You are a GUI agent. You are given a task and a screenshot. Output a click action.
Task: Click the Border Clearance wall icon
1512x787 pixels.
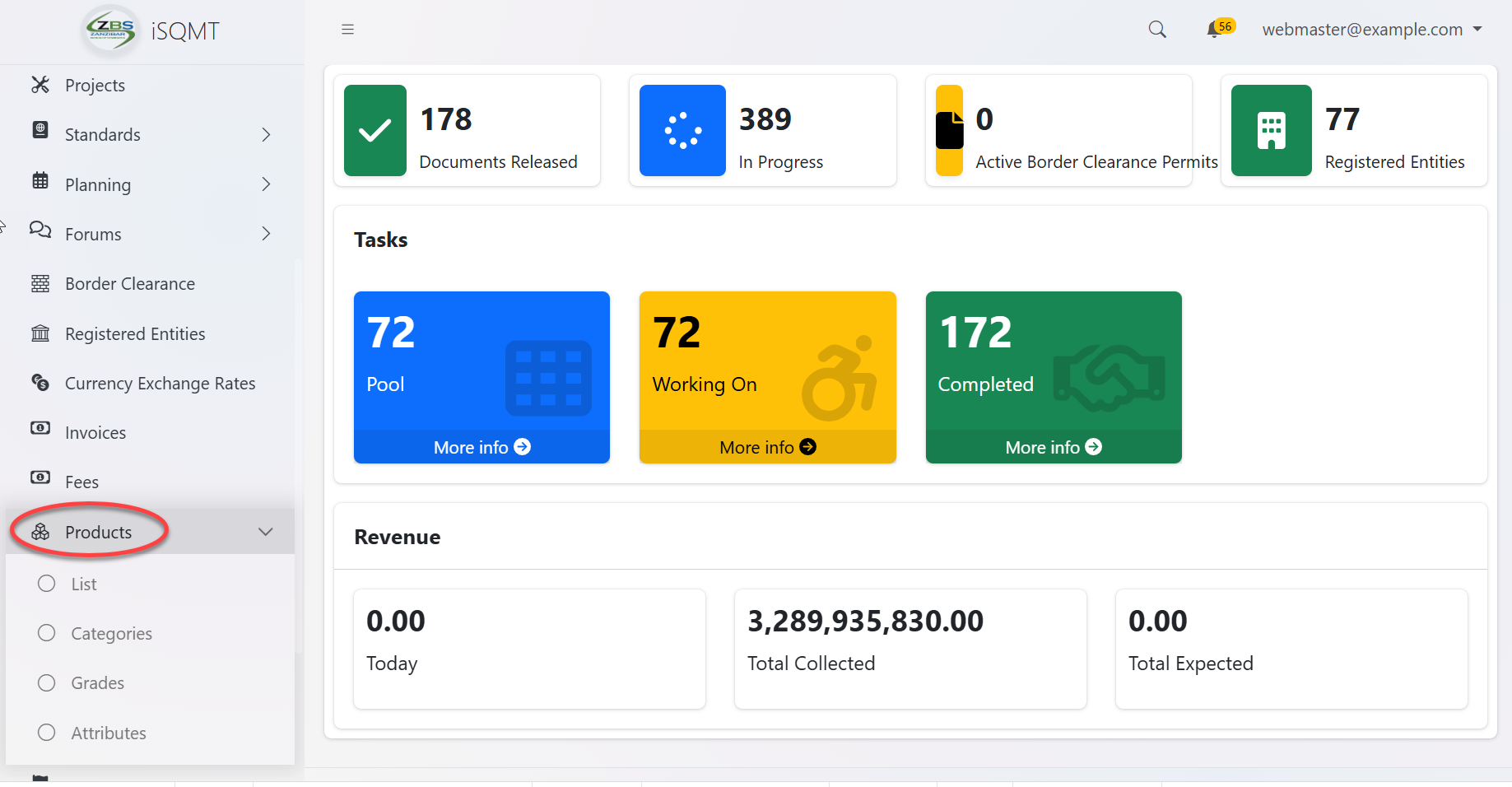click(x=40, y=284)
